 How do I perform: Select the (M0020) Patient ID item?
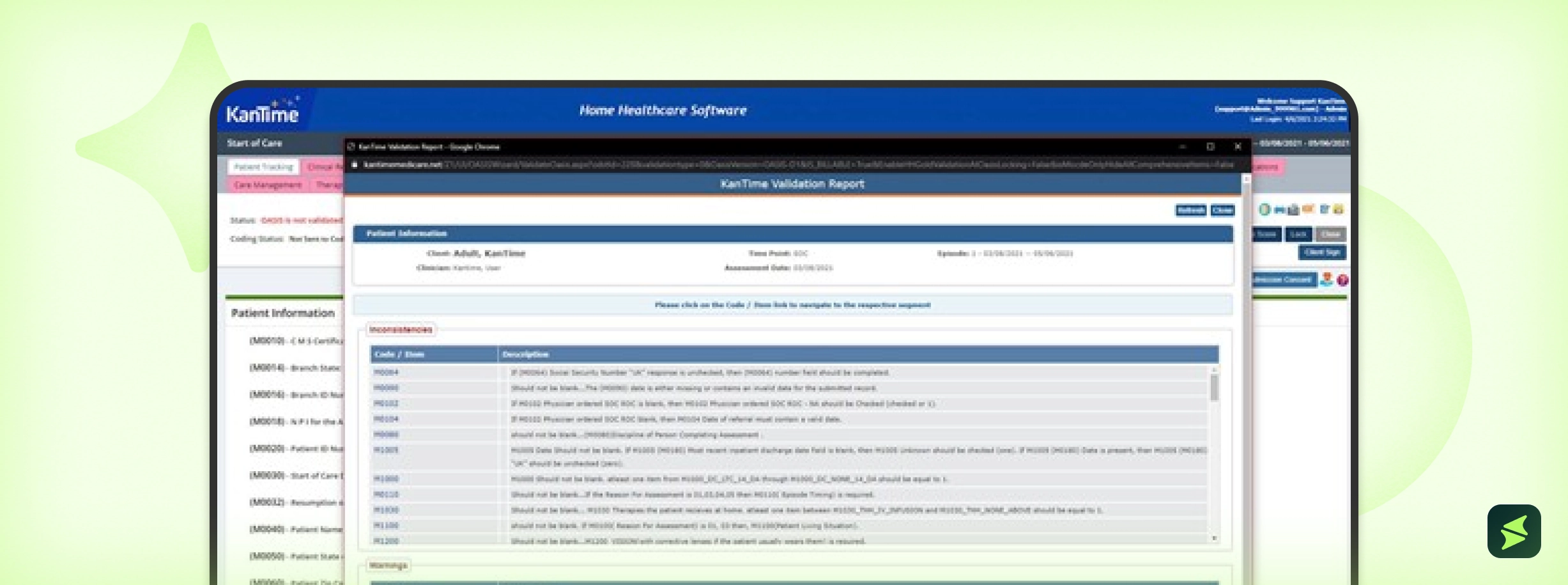(x=296, y=448)
